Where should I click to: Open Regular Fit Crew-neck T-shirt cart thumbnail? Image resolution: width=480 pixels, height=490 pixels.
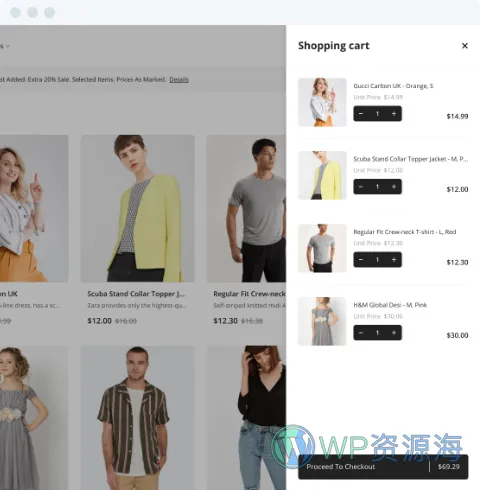(x=322, y=248)
